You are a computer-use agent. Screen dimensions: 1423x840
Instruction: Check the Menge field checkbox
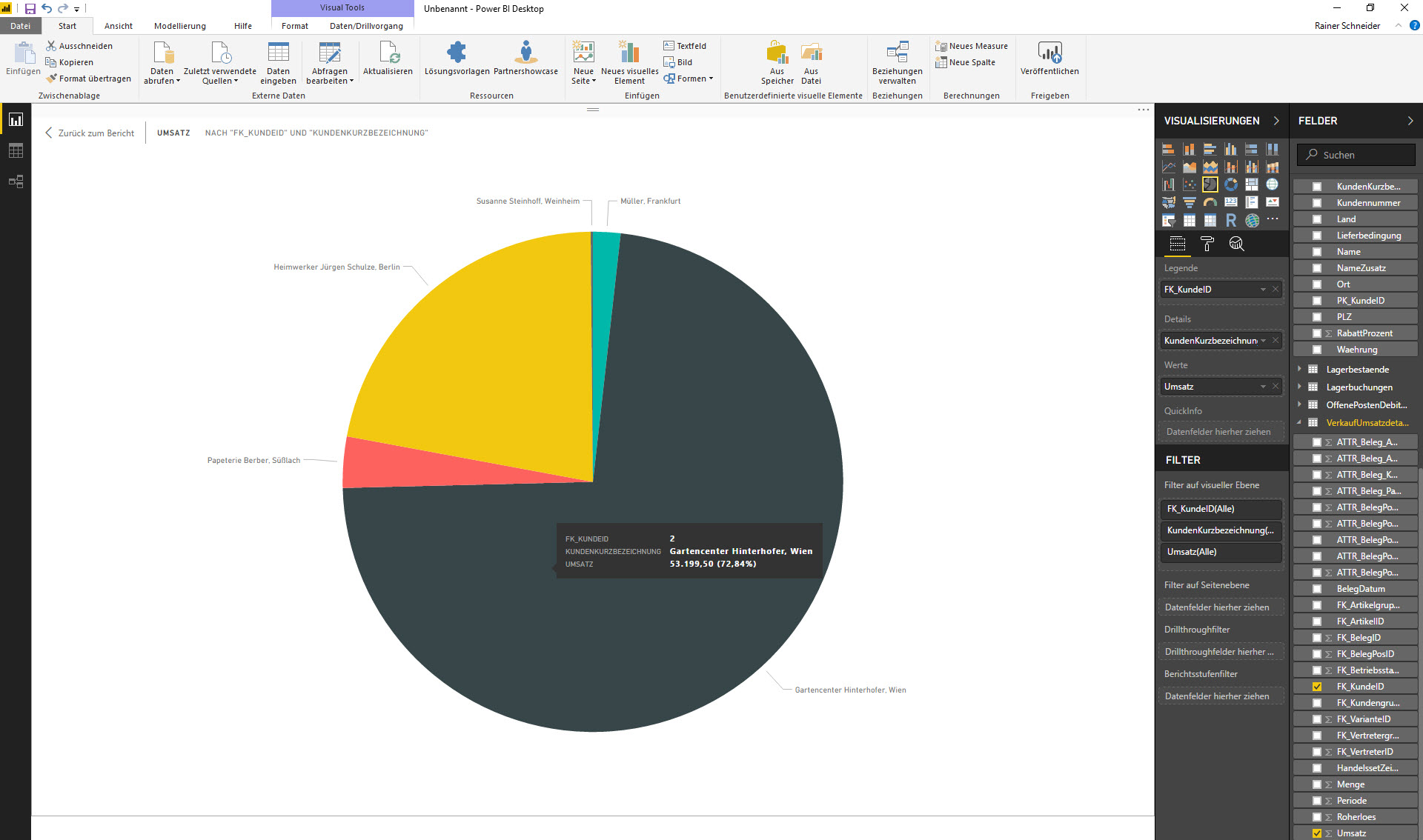1316,784
